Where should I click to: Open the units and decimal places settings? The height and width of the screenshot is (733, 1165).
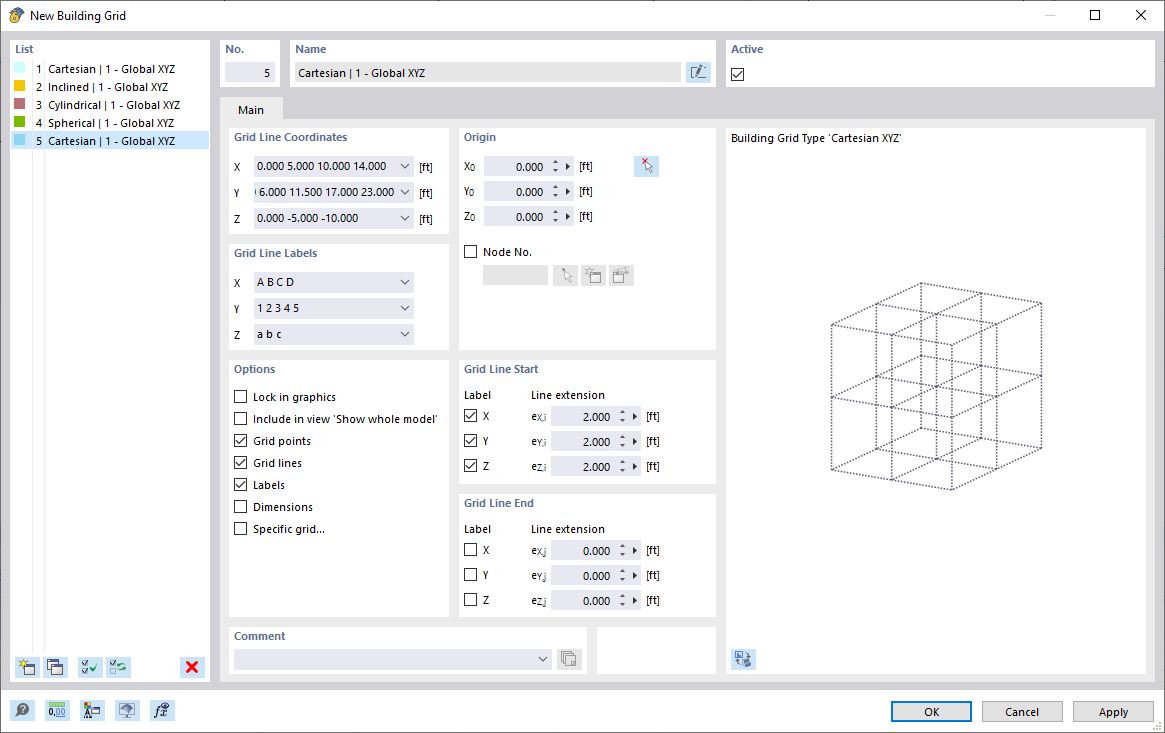[57, 710]
